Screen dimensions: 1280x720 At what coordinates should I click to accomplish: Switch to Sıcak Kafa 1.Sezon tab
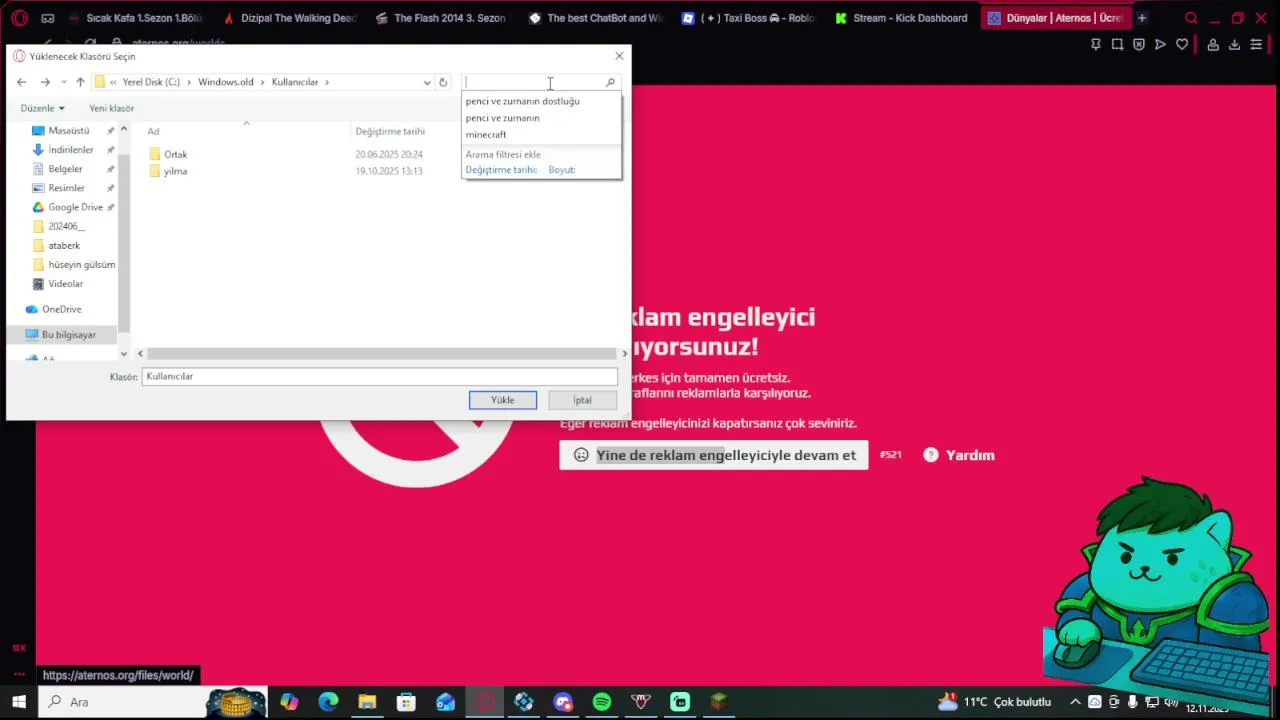tap(135, 18)
